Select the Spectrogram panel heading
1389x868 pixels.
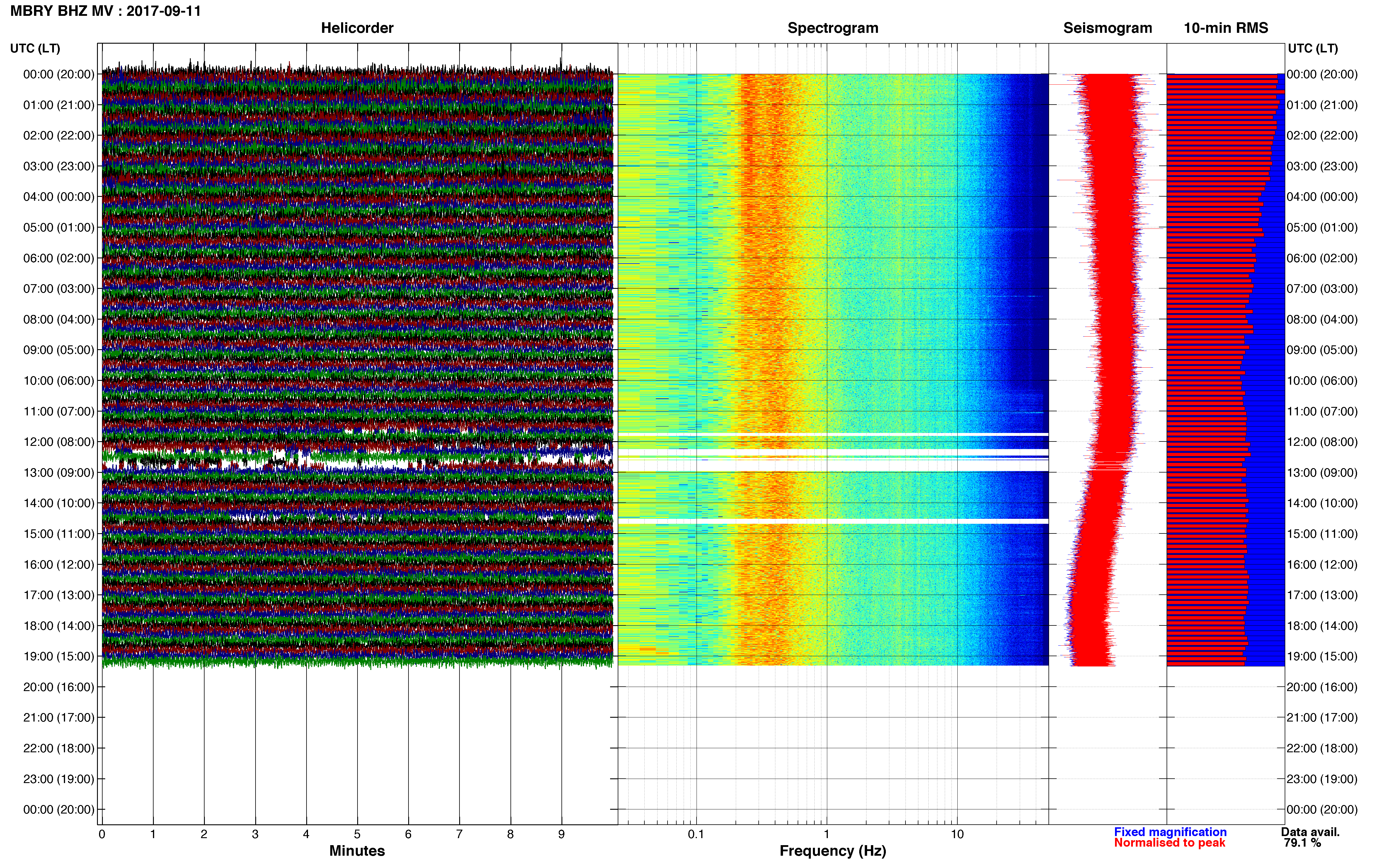833,28
